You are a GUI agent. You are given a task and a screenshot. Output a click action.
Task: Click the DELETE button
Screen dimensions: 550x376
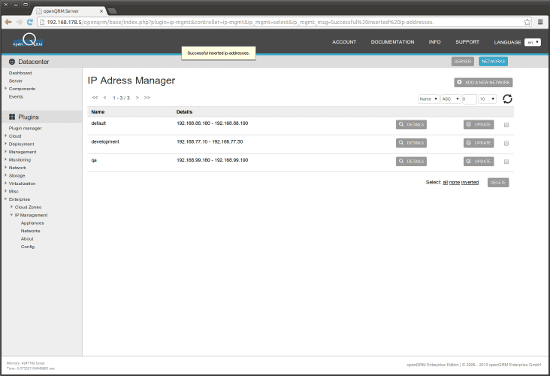[x=498, y=182]
